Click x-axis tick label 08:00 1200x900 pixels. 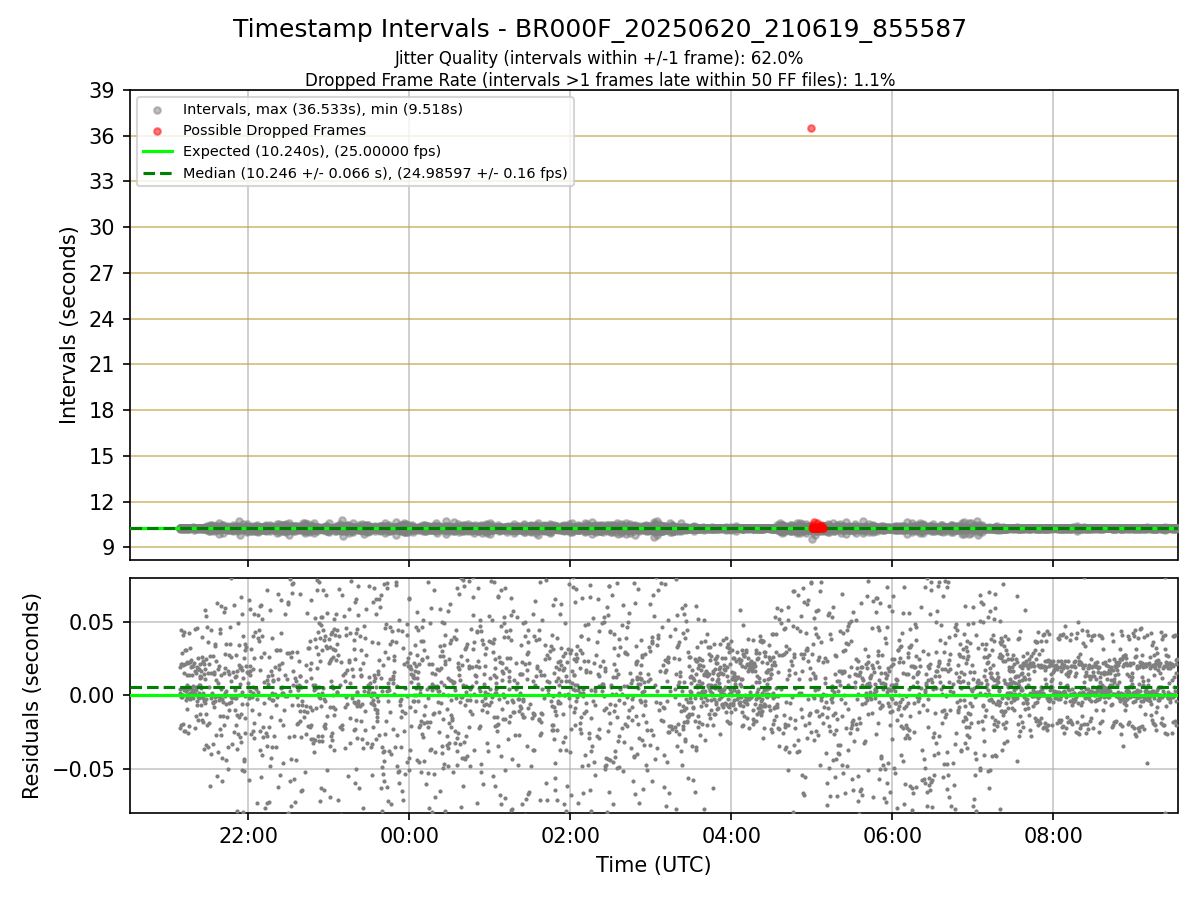pyautogui.click(x=1053, y=834)
